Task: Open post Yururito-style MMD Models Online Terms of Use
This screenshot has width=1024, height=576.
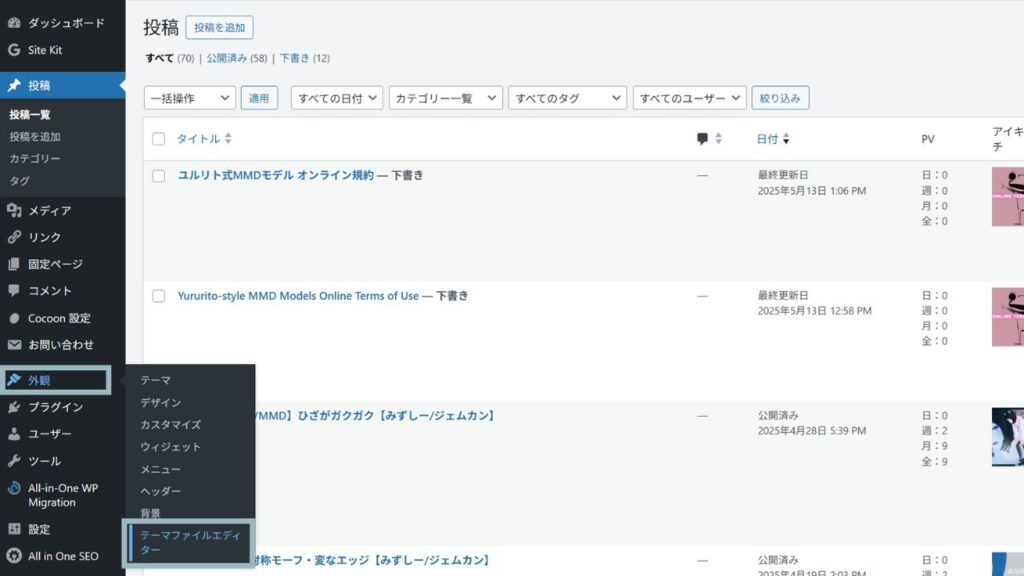Action: tap(298, 296)
